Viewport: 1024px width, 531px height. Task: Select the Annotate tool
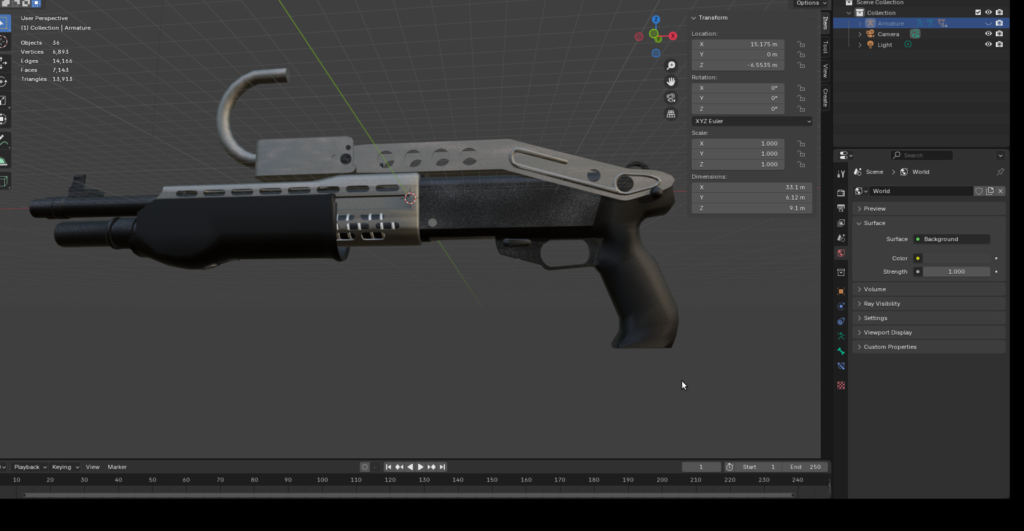click(x=4, y=141)
